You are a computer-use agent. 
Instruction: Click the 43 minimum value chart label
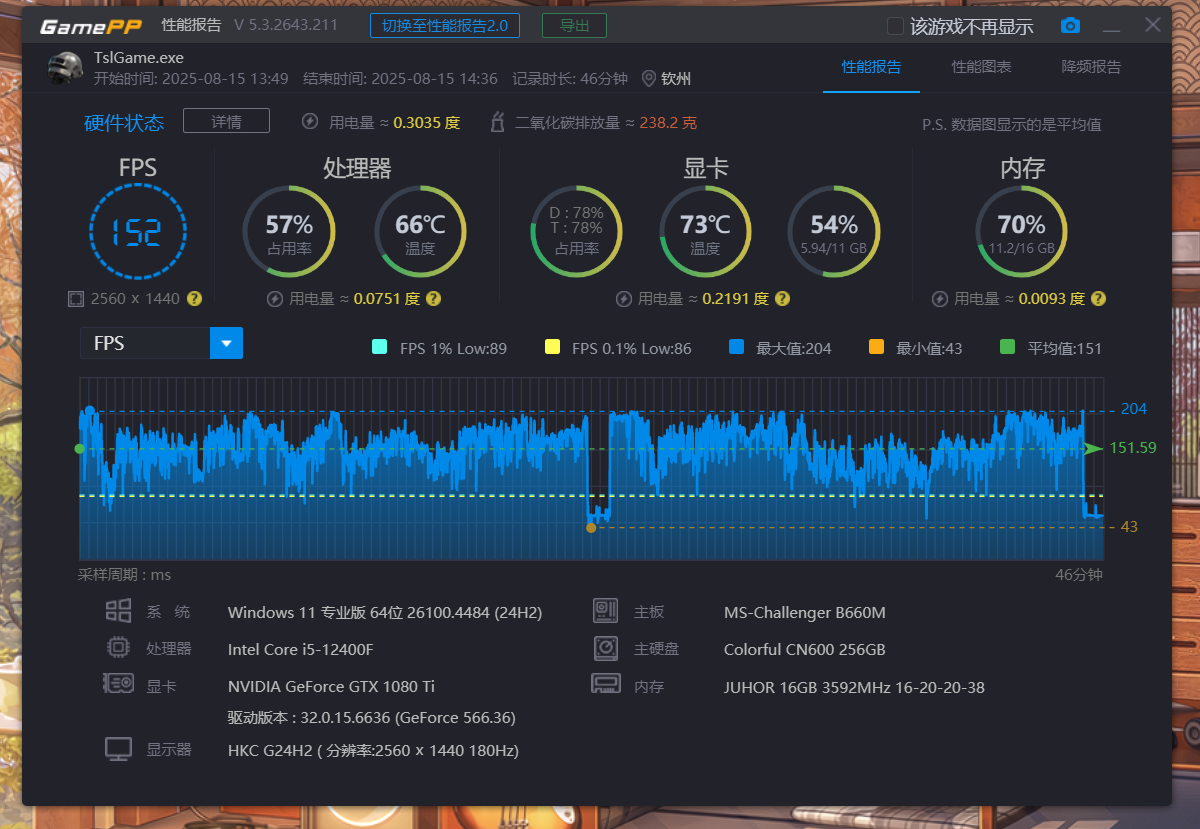point(1129,526)
